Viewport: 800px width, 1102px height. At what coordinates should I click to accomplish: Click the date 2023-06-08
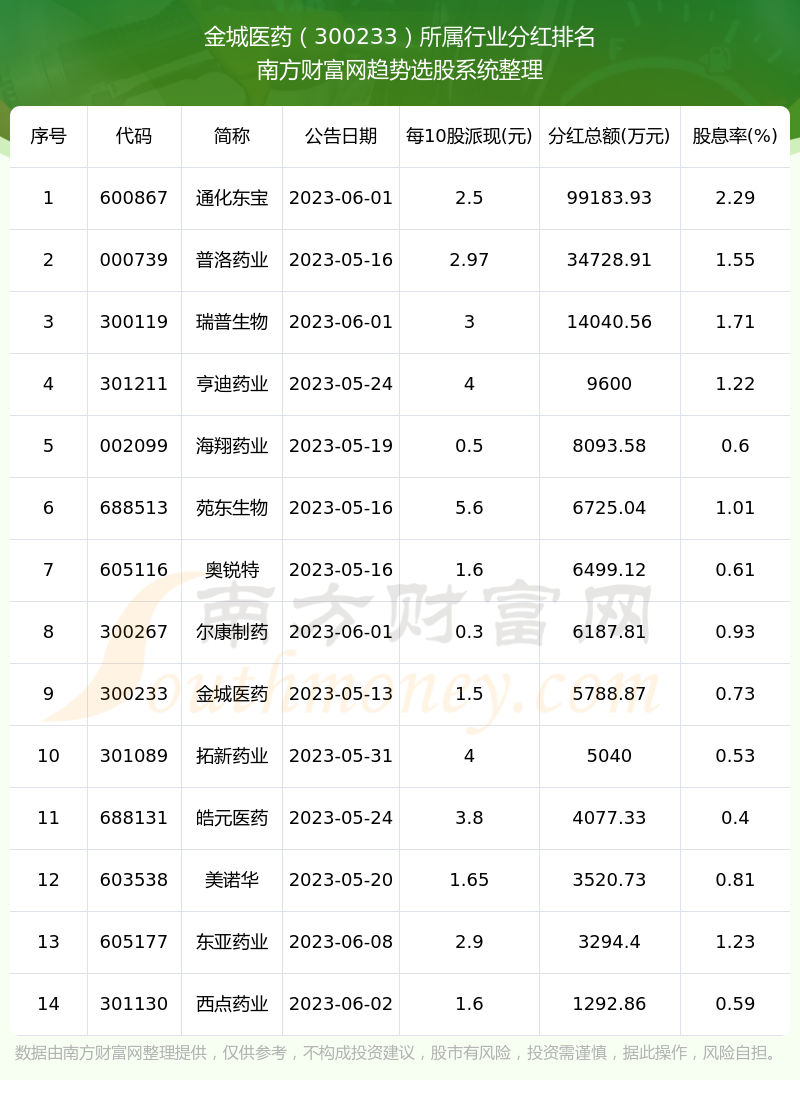(x=341, y=941)
